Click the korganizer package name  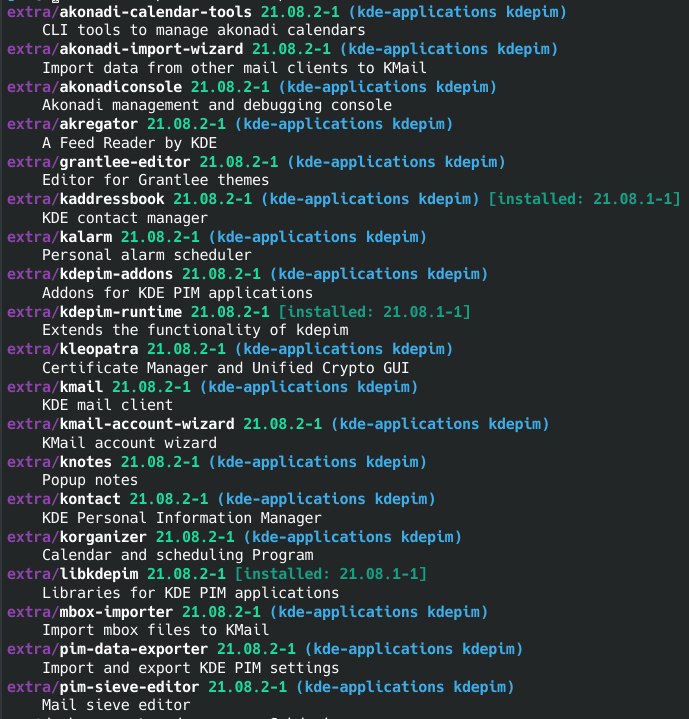(103, 536)
